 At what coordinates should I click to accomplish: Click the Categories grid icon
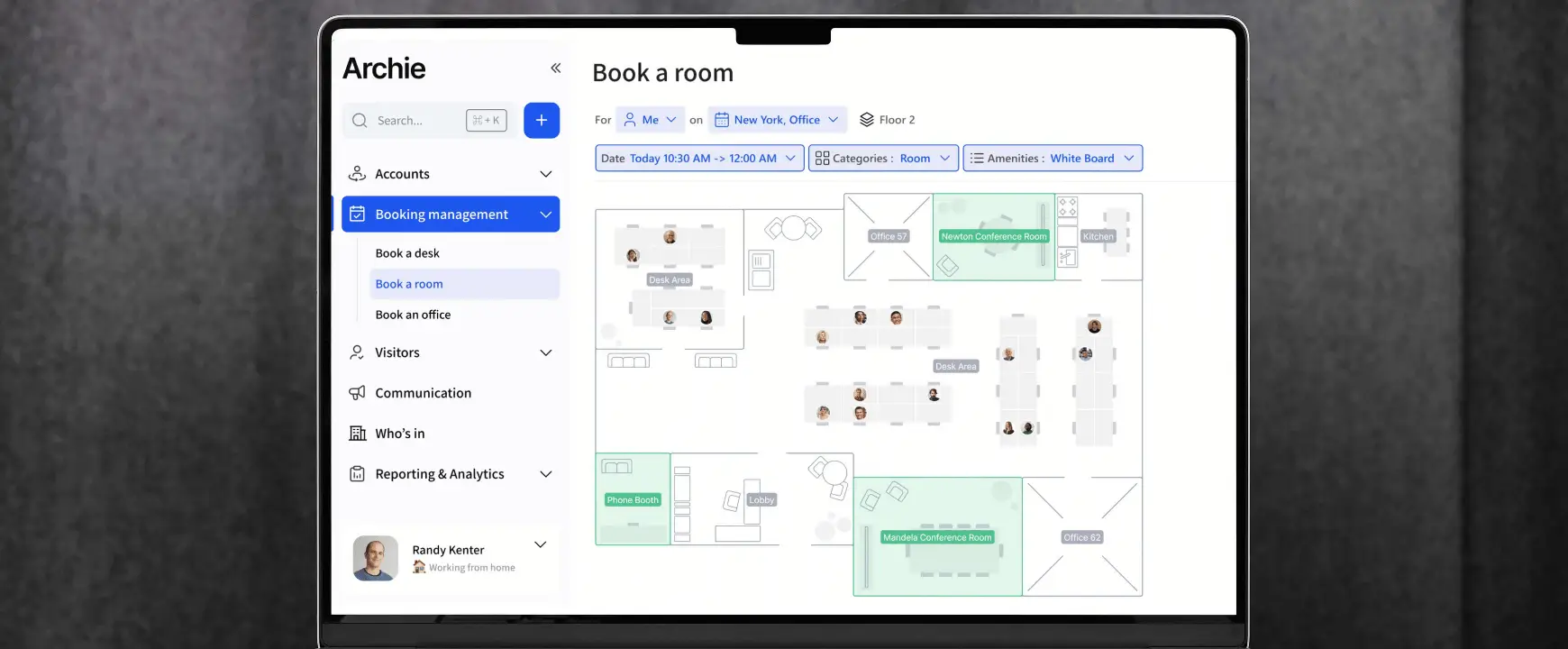(822, 159)
